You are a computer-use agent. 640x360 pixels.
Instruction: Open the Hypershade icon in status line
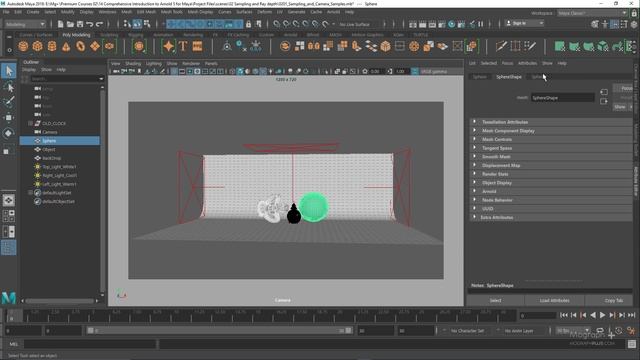click(452, 24)
